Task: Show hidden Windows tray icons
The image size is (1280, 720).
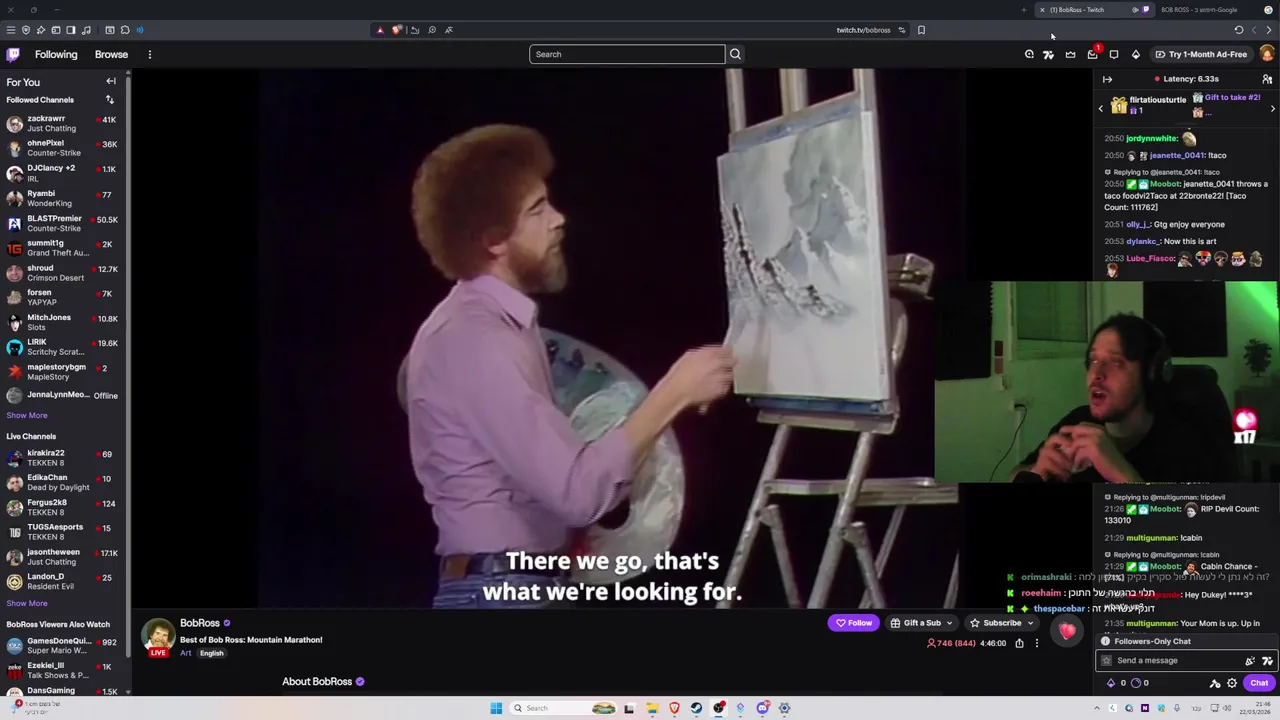Action: 1098,708
